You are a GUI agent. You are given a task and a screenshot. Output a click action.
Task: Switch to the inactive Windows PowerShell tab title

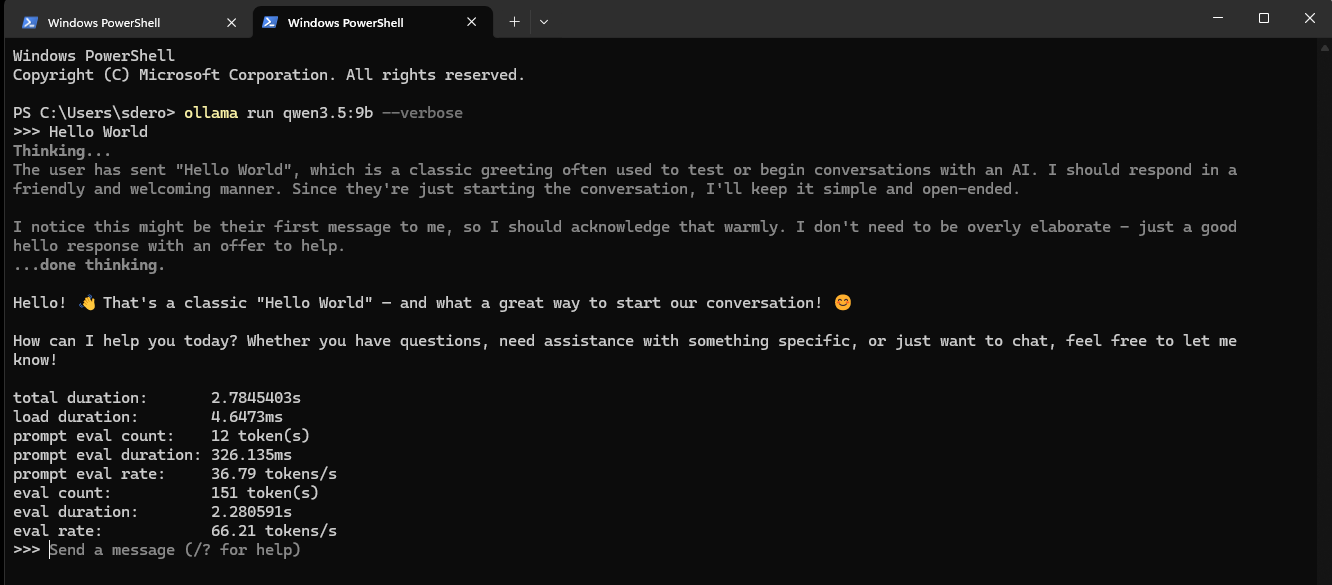(104, 22)
